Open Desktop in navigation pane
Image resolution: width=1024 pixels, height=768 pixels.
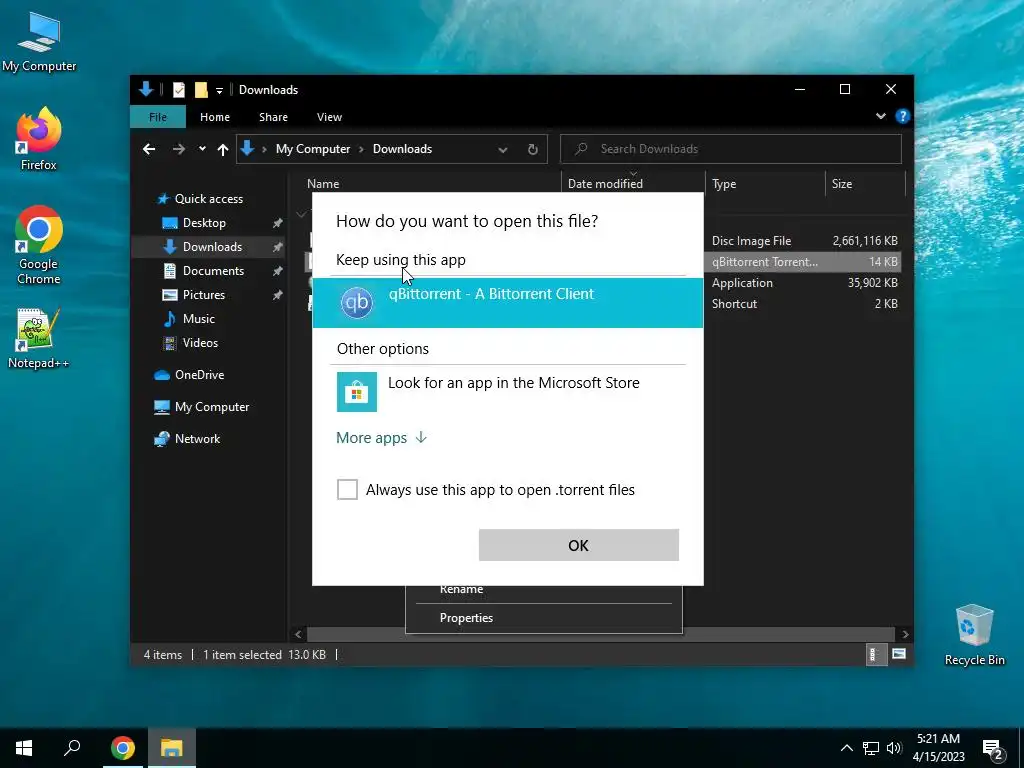pos(204,223)
